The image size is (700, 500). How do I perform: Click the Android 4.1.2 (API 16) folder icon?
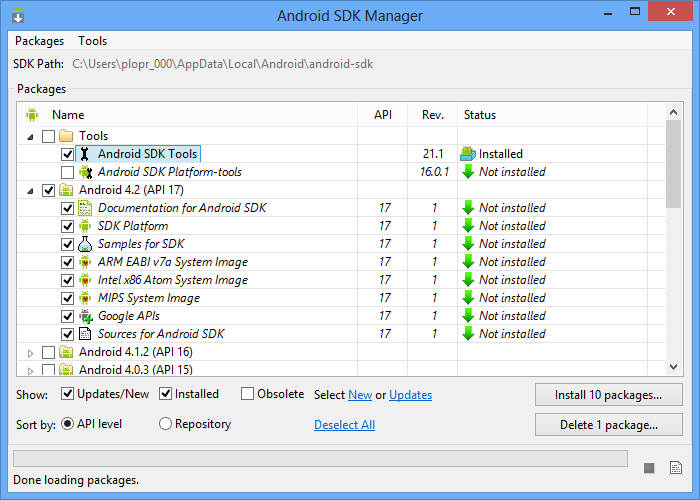click(66, 352)
